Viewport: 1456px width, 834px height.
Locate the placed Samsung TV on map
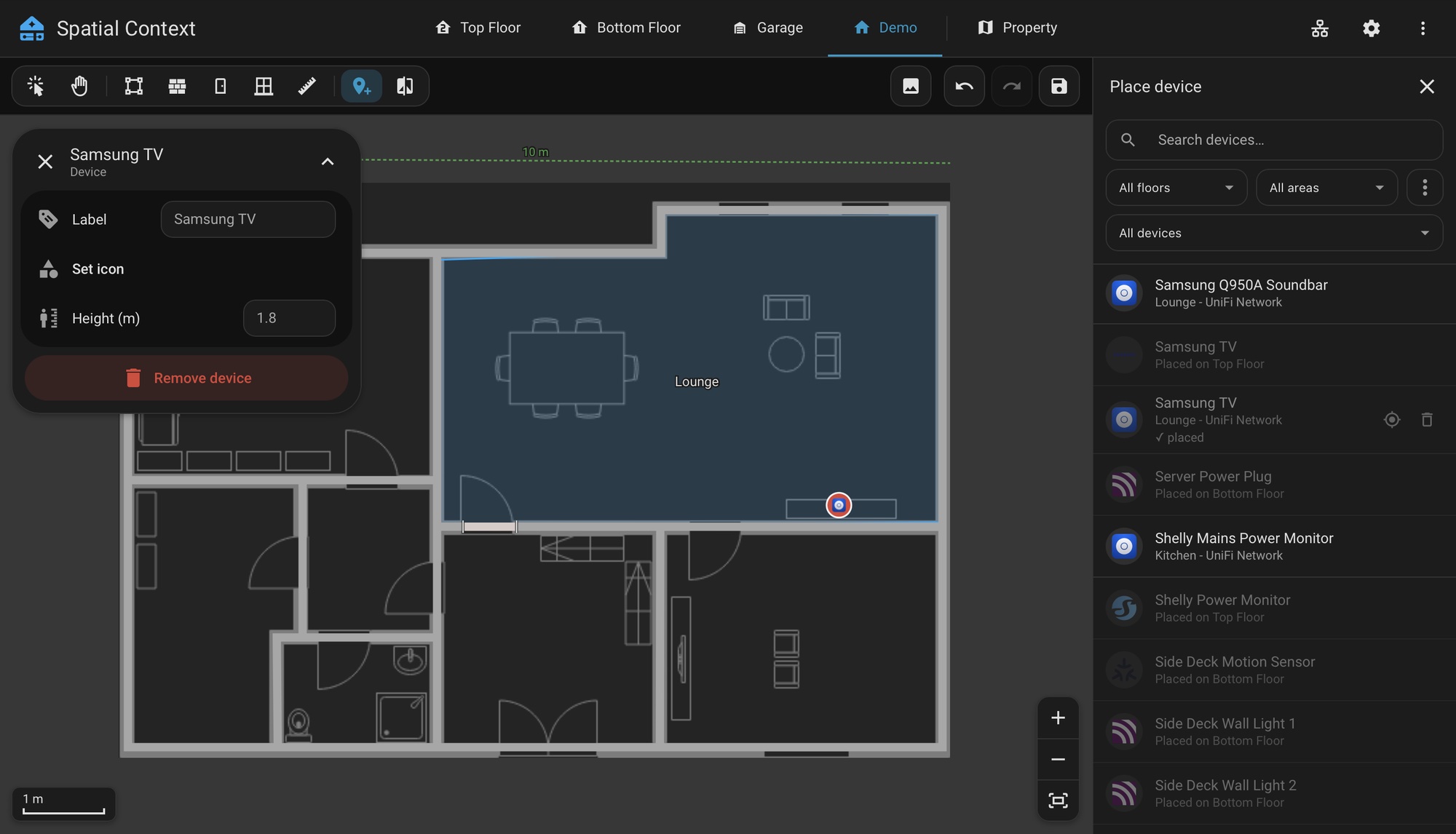(x=1392, y=419)
